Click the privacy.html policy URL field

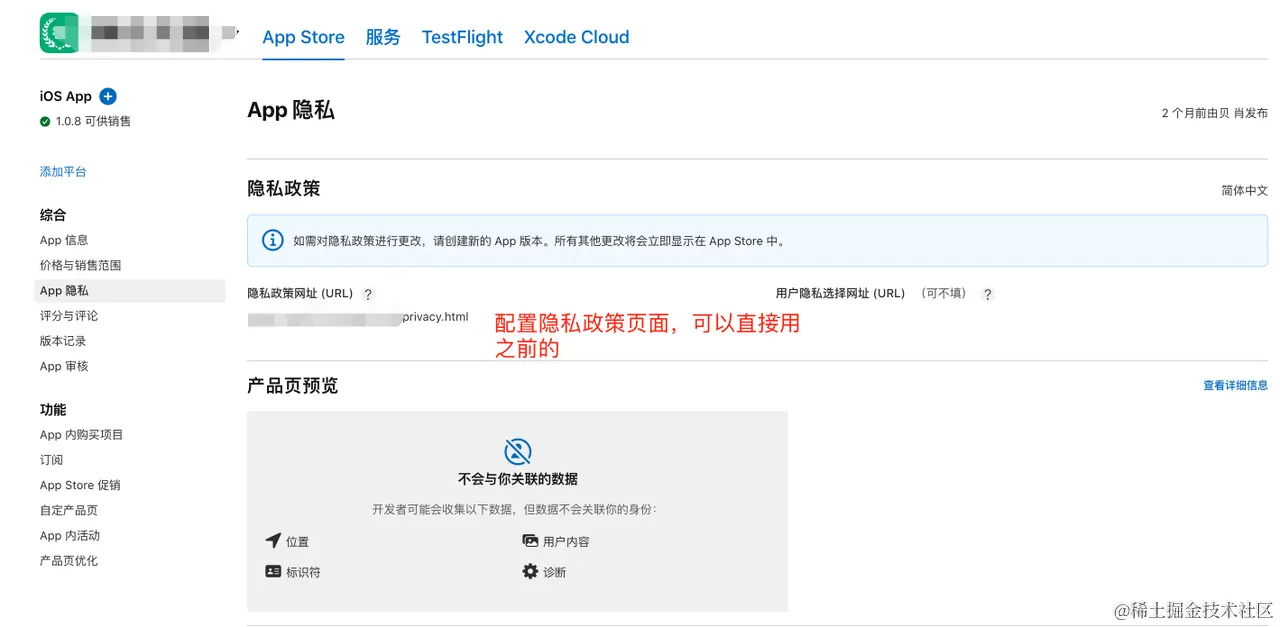point(358,317)
